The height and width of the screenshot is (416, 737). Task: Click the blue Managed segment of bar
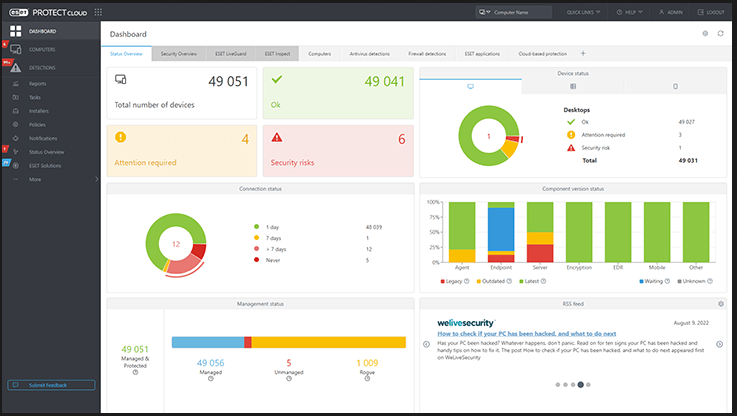click(208, 342)
